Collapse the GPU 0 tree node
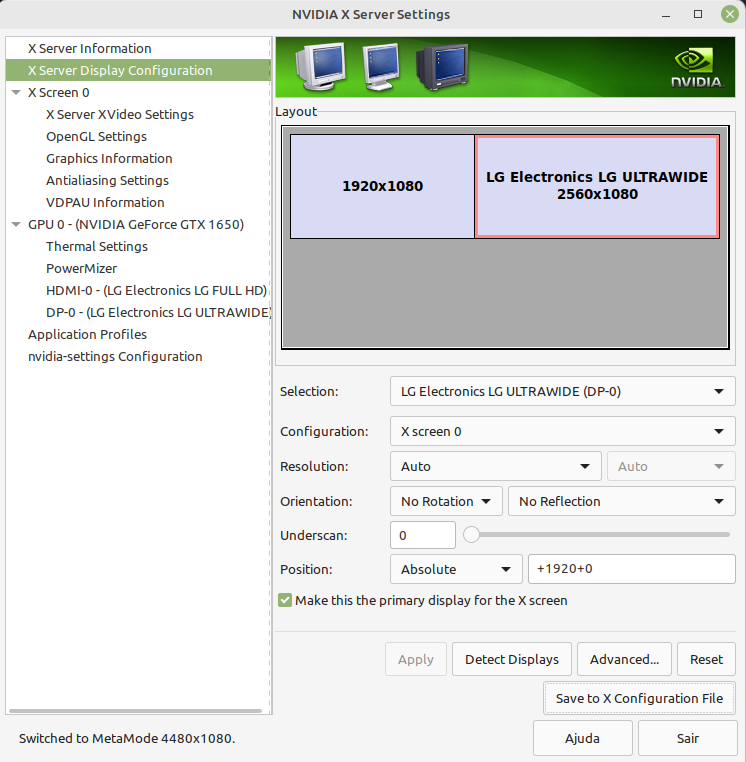 click(x=16, y=225)
